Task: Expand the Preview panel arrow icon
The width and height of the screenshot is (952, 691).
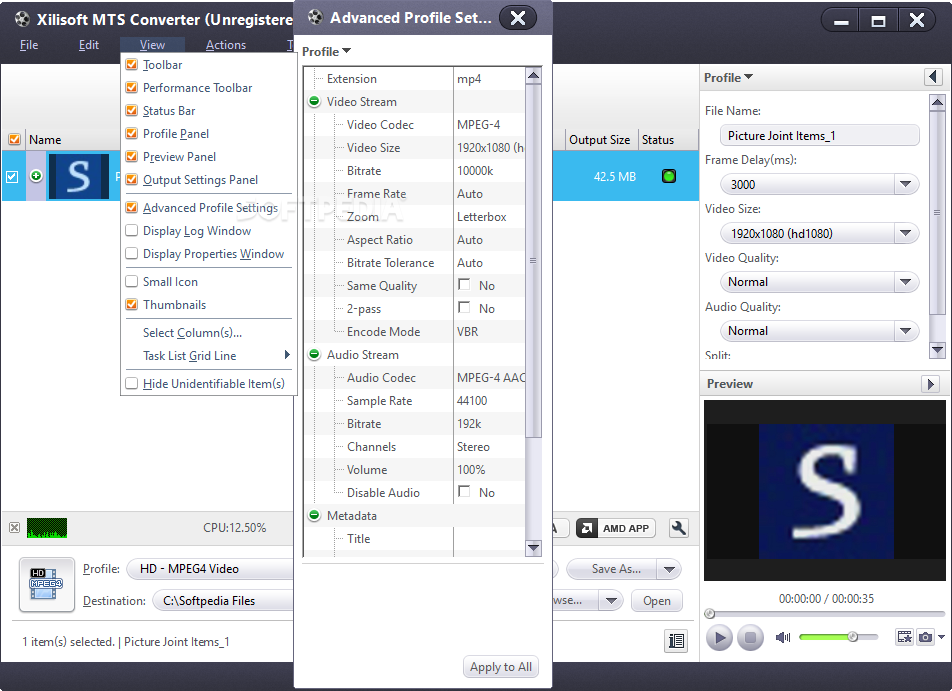Action: coord(930,384)
